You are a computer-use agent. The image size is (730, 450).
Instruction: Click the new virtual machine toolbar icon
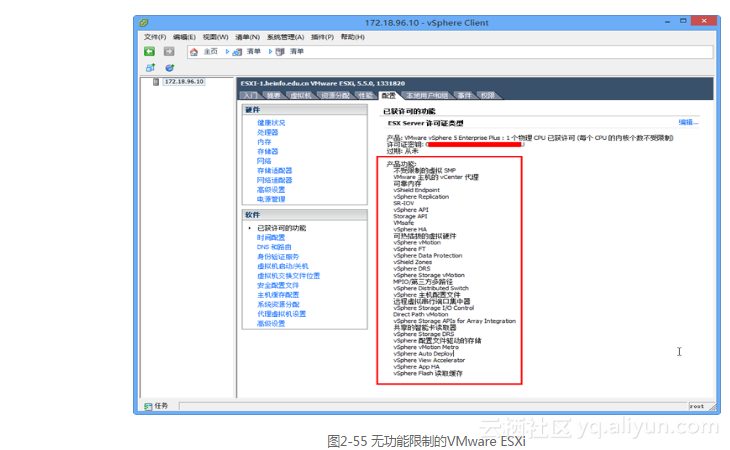[150, 68]
